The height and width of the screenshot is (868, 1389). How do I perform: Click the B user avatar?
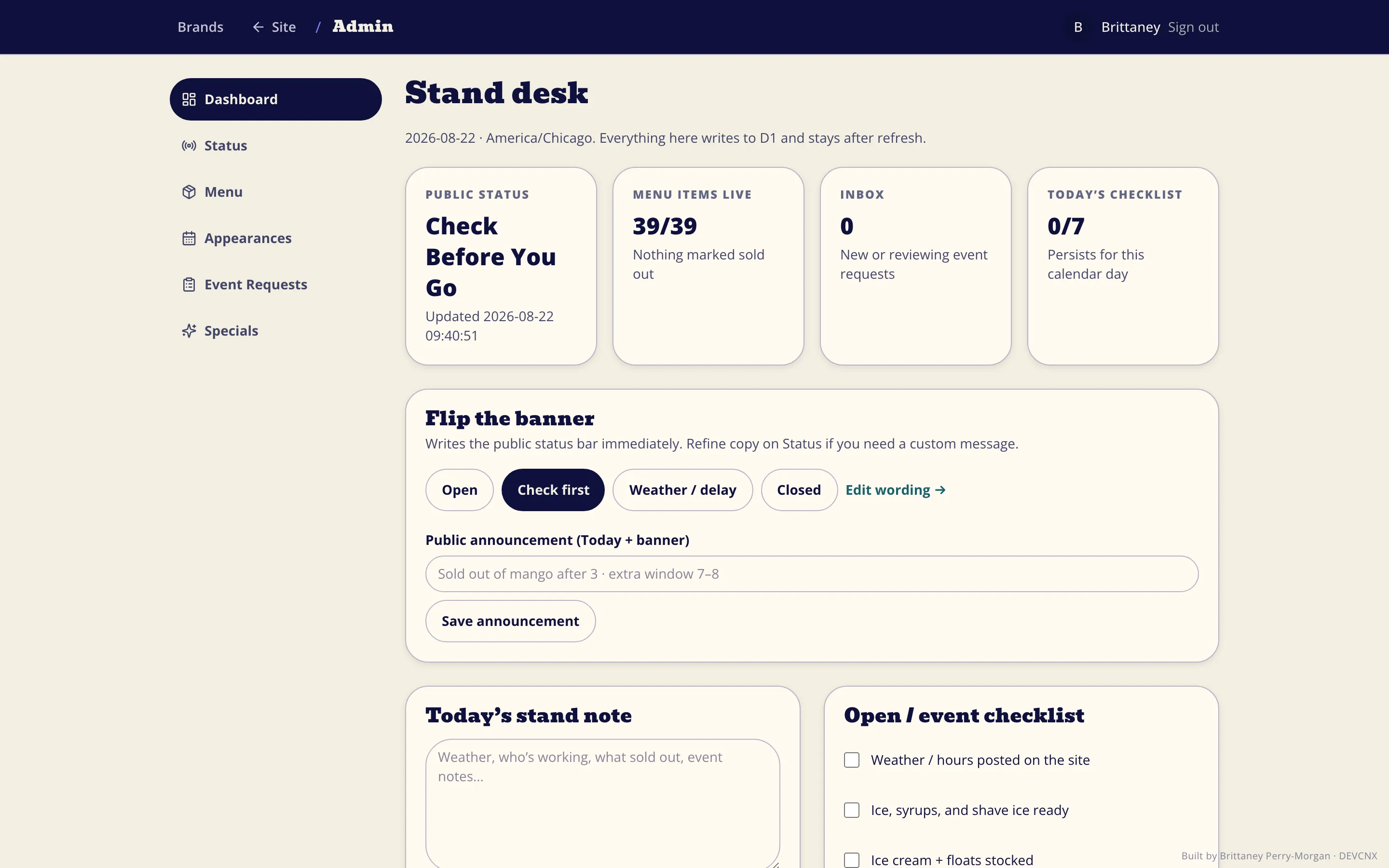point(1078,27)
